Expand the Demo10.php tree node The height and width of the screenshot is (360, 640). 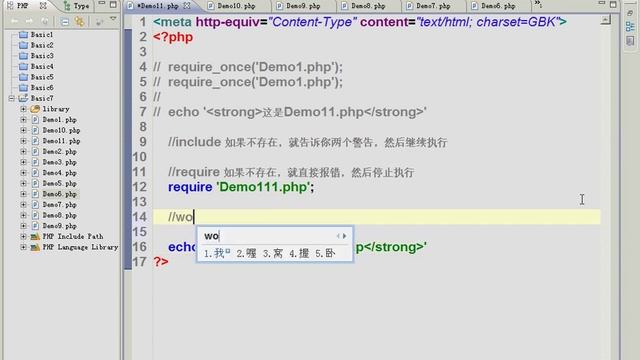click(23, 130)
